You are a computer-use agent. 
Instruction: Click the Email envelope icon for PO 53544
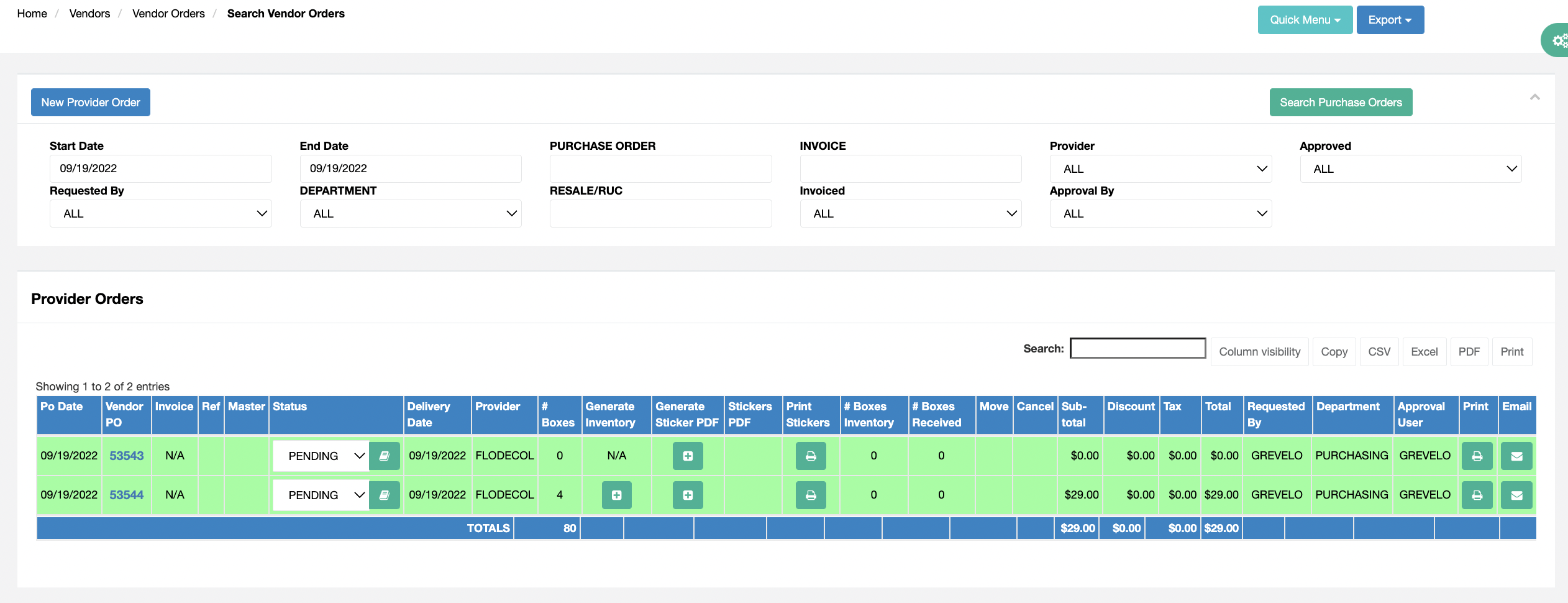click(1516, 495)
